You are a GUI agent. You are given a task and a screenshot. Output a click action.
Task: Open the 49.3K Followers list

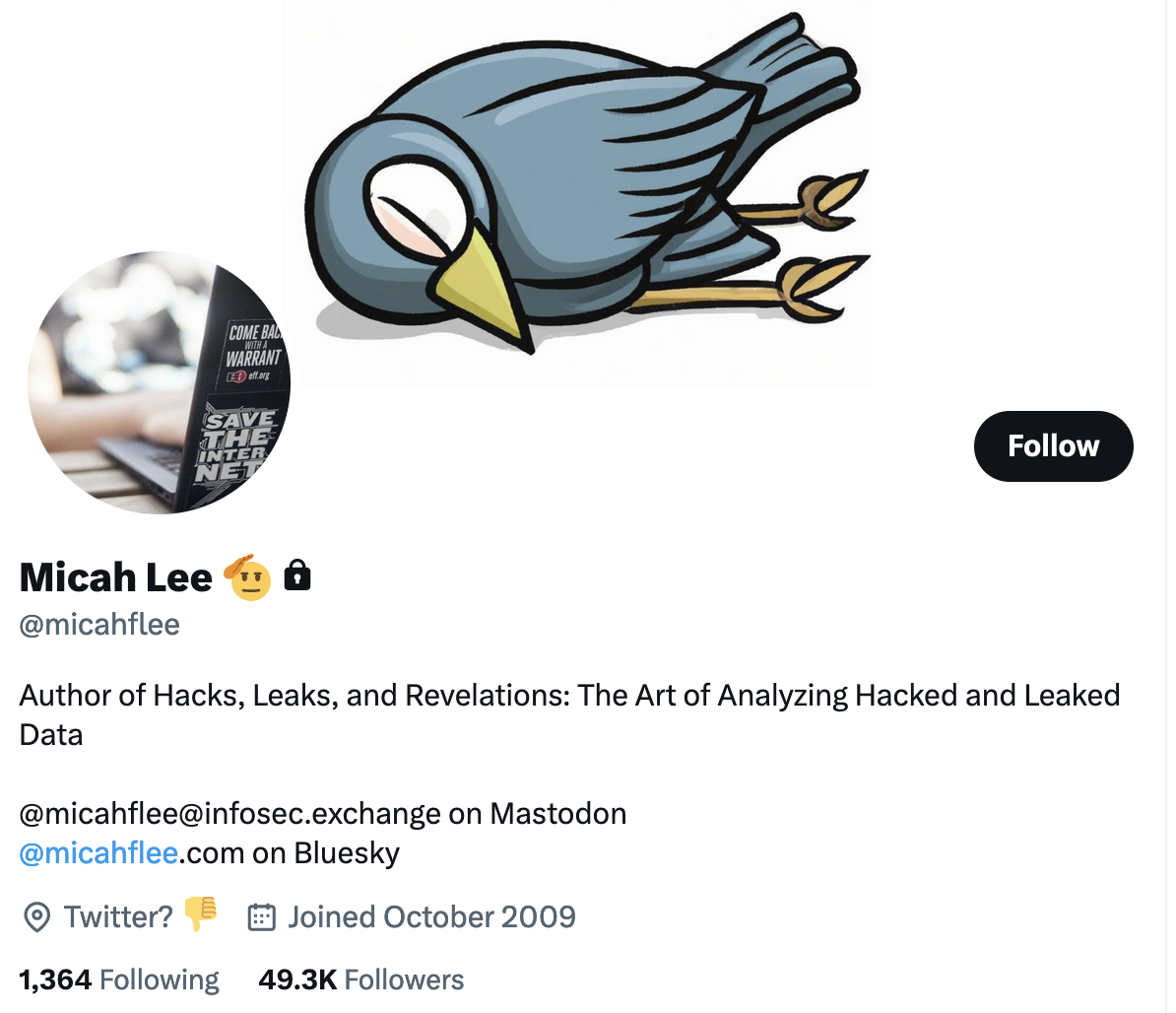pos(360,979)
